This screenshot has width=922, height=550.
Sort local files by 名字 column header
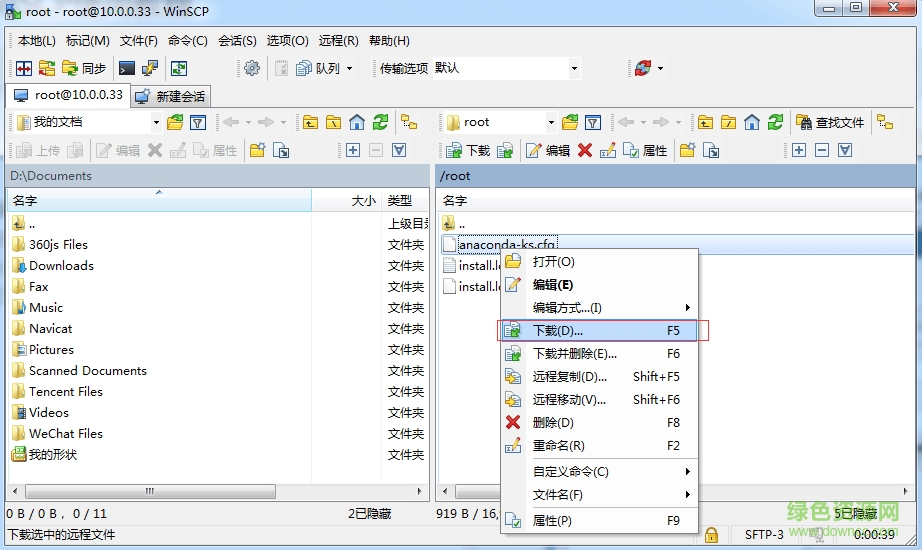[x=25, y=201]
